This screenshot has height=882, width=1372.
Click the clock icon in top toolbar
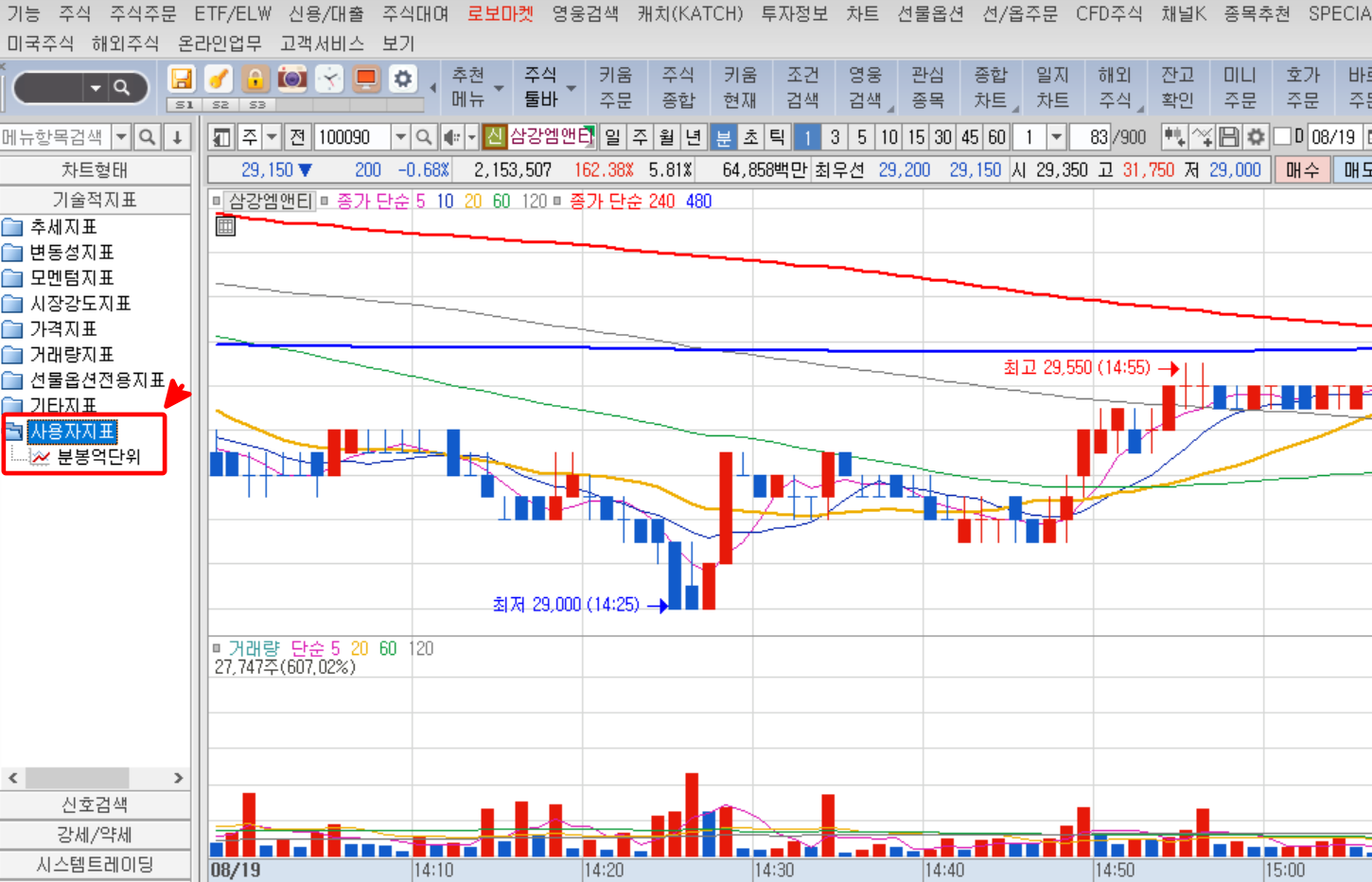coord(329,79)
